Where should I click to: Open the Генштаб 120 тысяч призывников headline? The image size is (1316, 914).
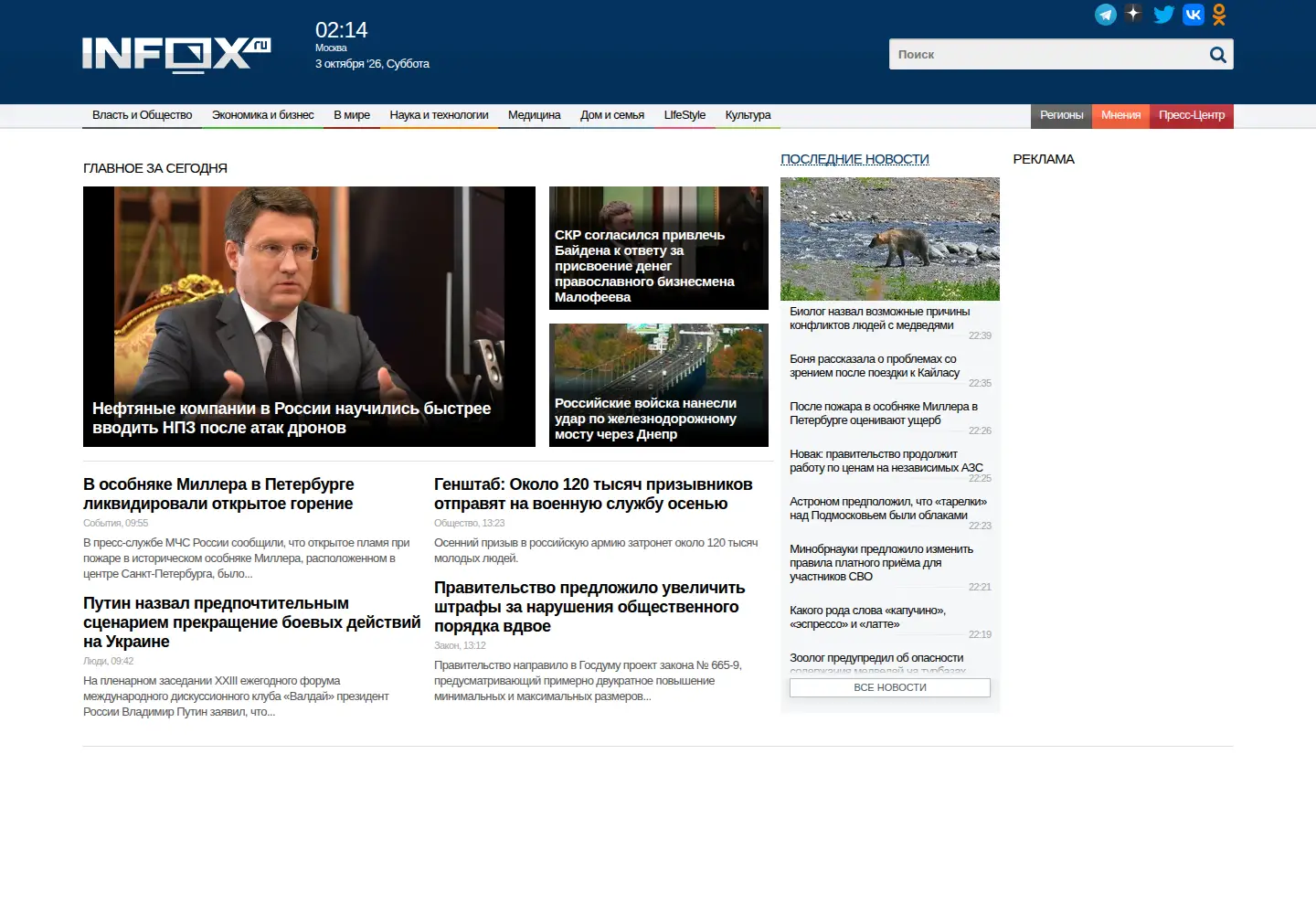coord(593,494)
